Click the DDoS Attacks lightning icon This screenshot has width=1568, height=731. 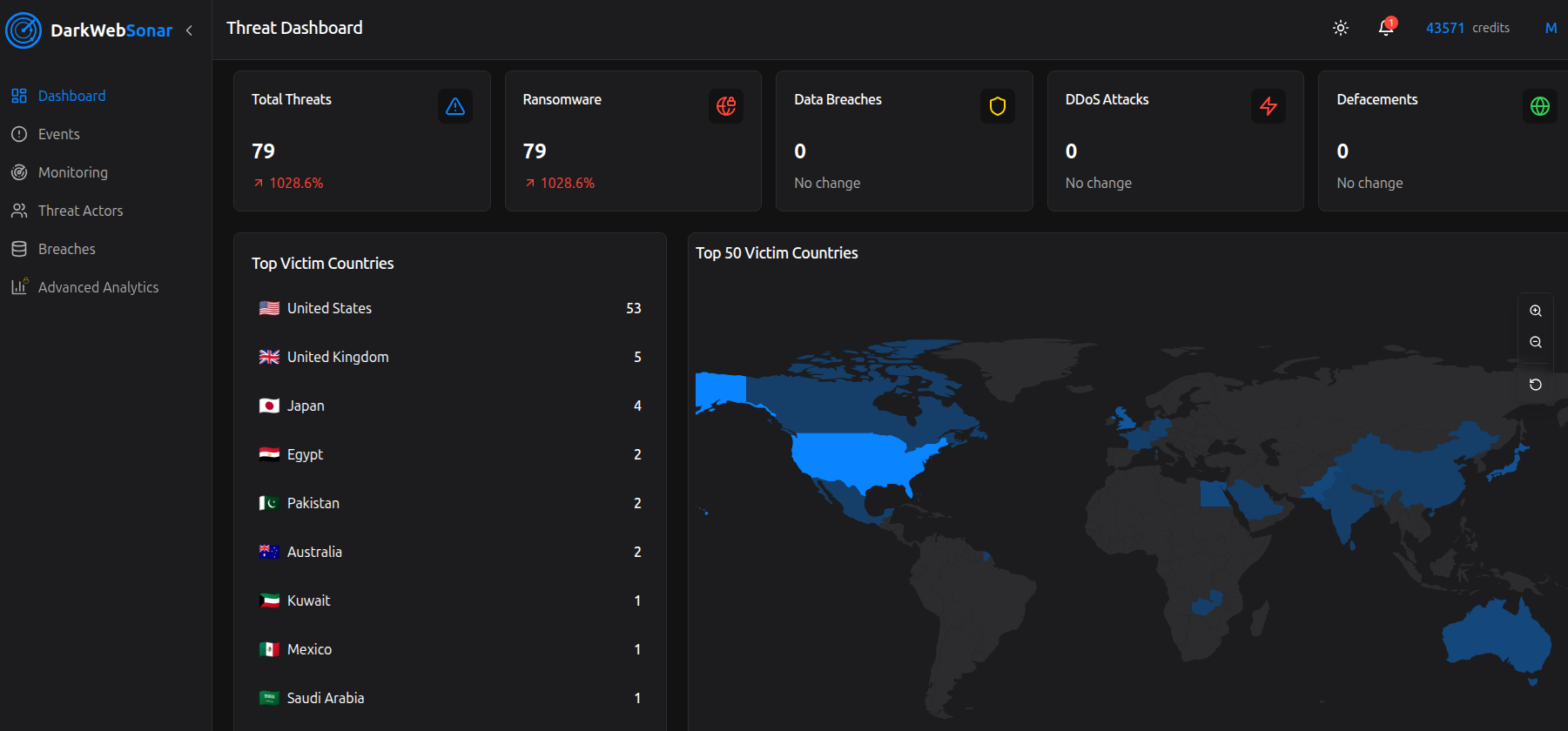[1268, 106]
